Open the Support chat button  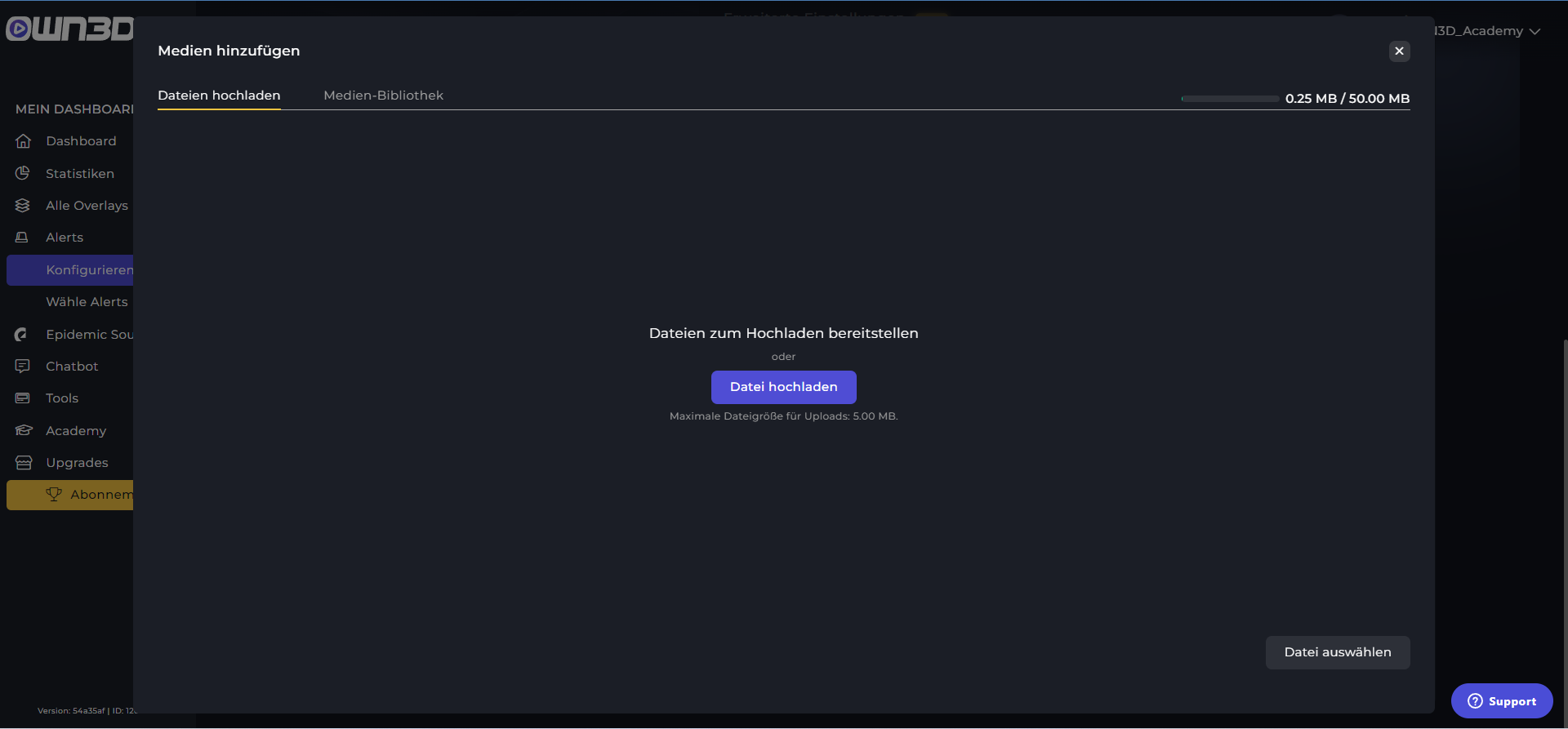pos(1502,701)
